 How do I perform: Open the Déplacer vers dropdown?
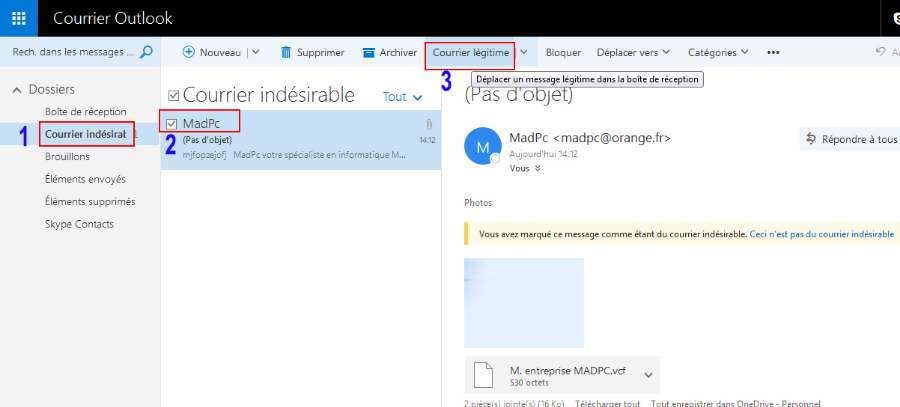point(632,52)
